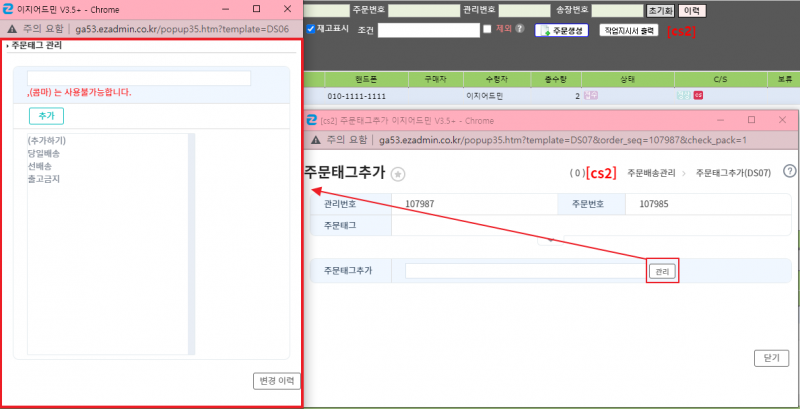This screenshot has height=409, width=800.
Task: Click the favorite star icon beside 주문태그추가
Action: point(398,174)
